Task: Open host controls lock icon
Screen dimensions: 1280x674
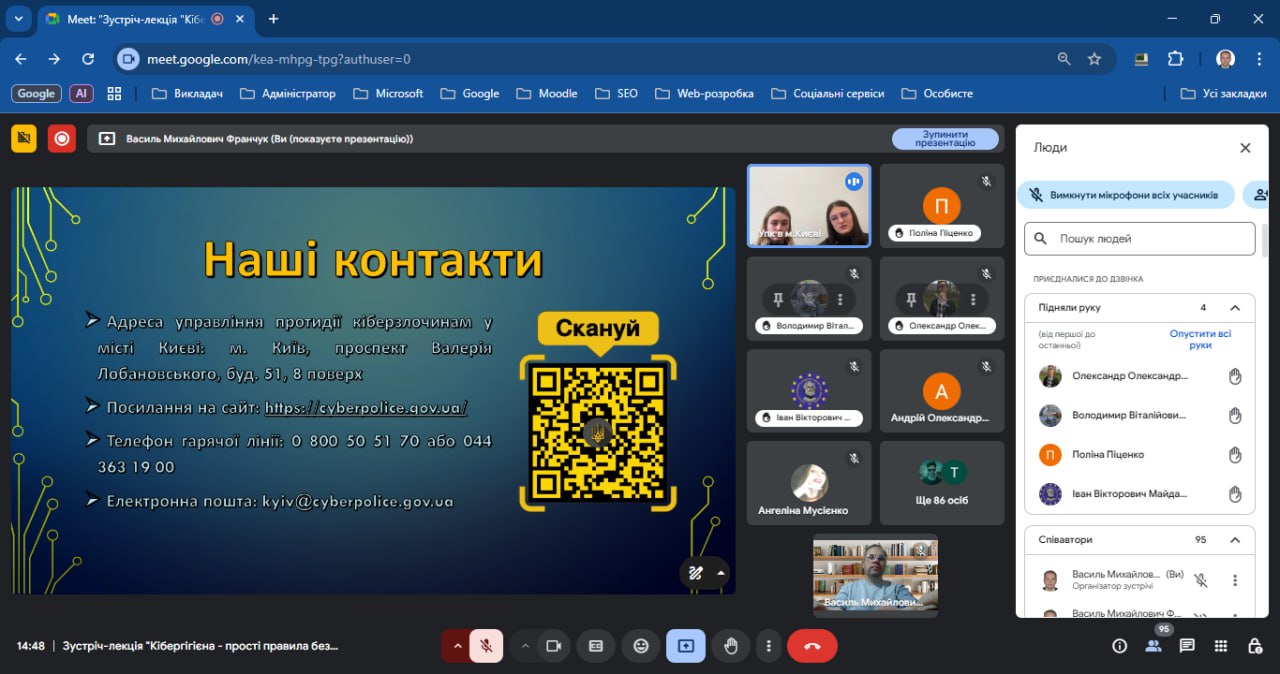Action: [x=1255, y=646]
